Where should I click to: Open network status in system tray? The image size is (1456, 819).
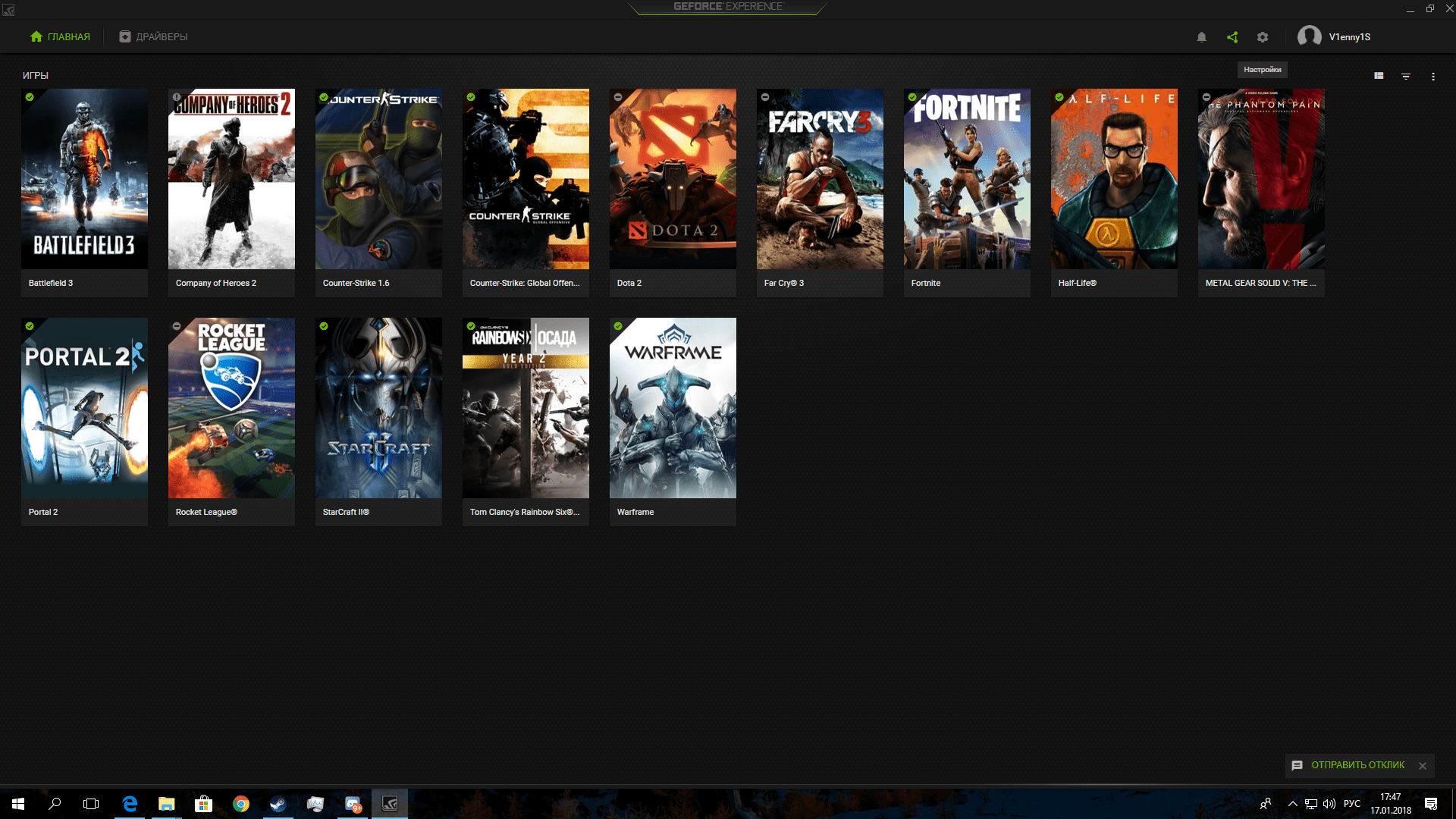(1311, 804)
